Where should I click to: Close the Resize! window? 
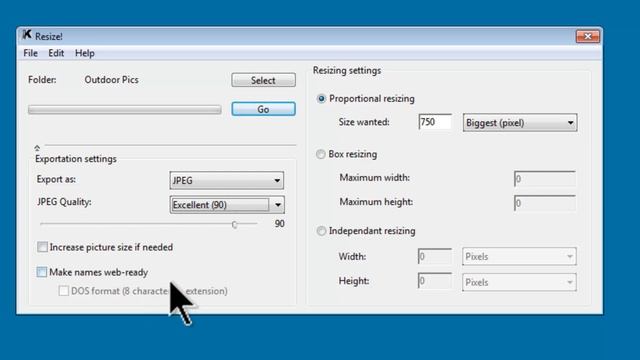(588, 36)
